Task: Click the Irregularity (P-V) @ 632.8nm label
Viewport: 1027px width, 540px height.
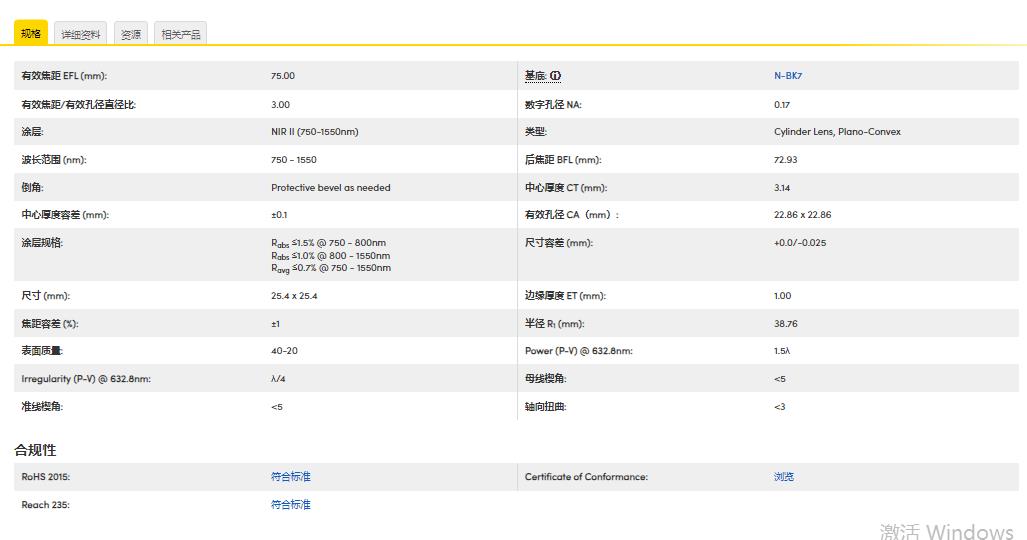Action: [x=86, y=379]
